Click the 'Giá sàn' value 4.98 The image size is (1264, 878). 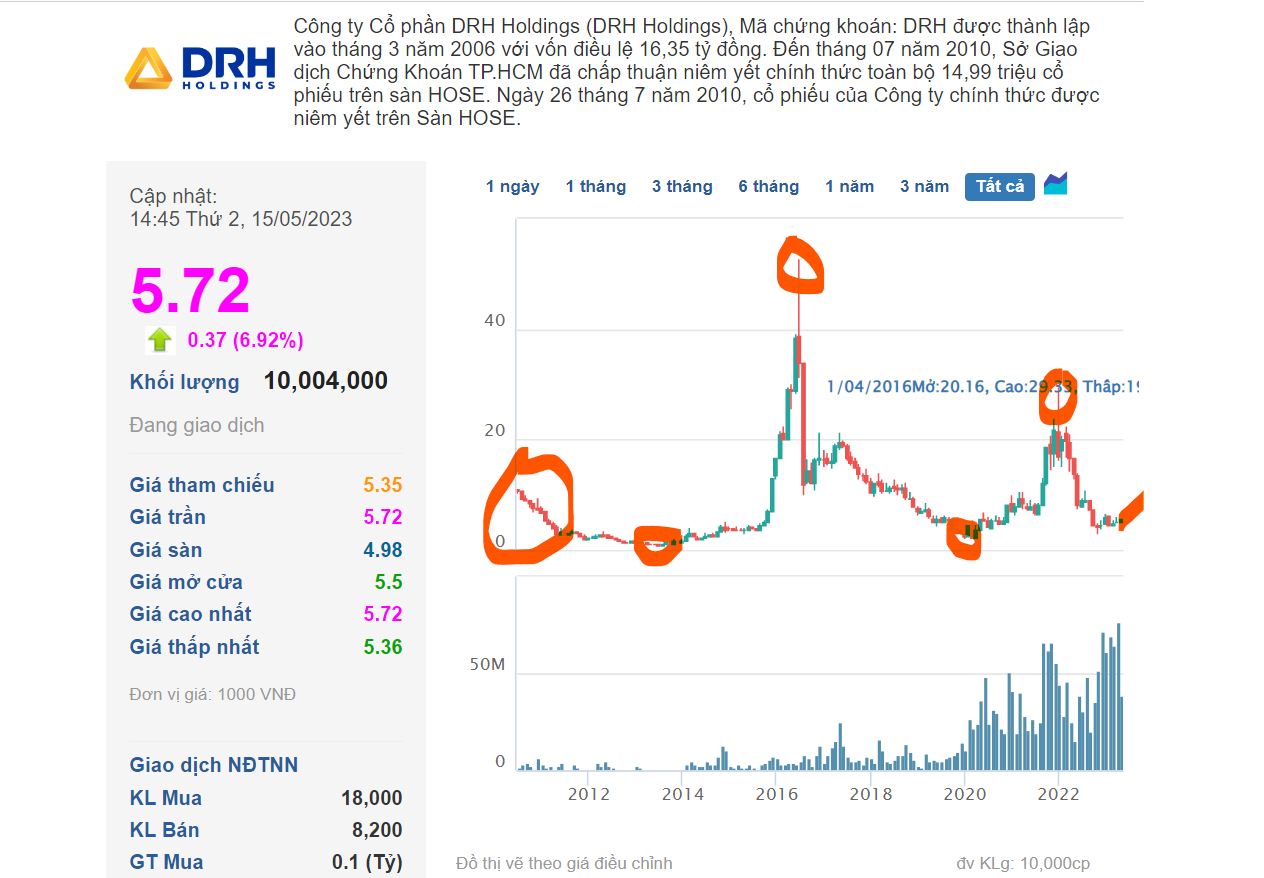point(383,550)
